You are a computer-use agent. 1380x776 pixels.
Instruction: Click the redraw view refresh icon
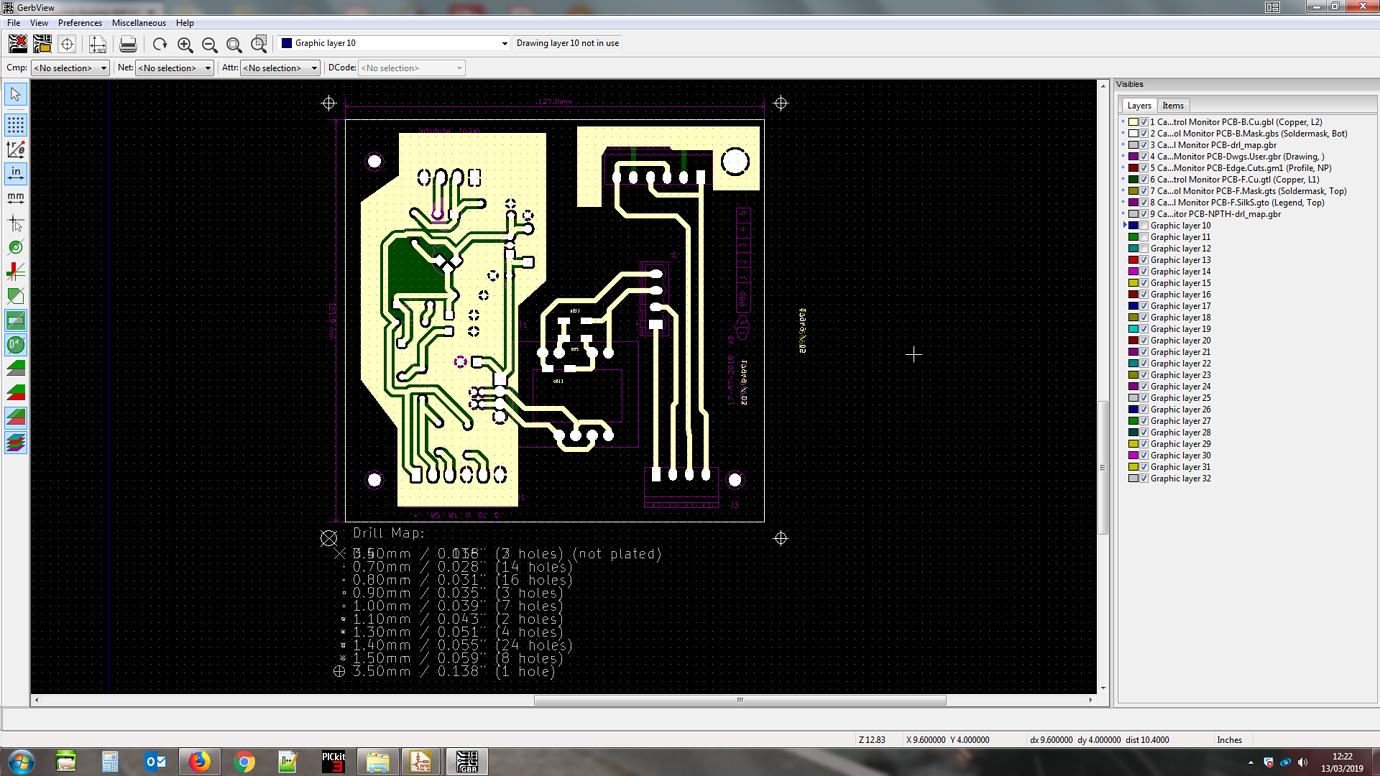tap(160, 44)
